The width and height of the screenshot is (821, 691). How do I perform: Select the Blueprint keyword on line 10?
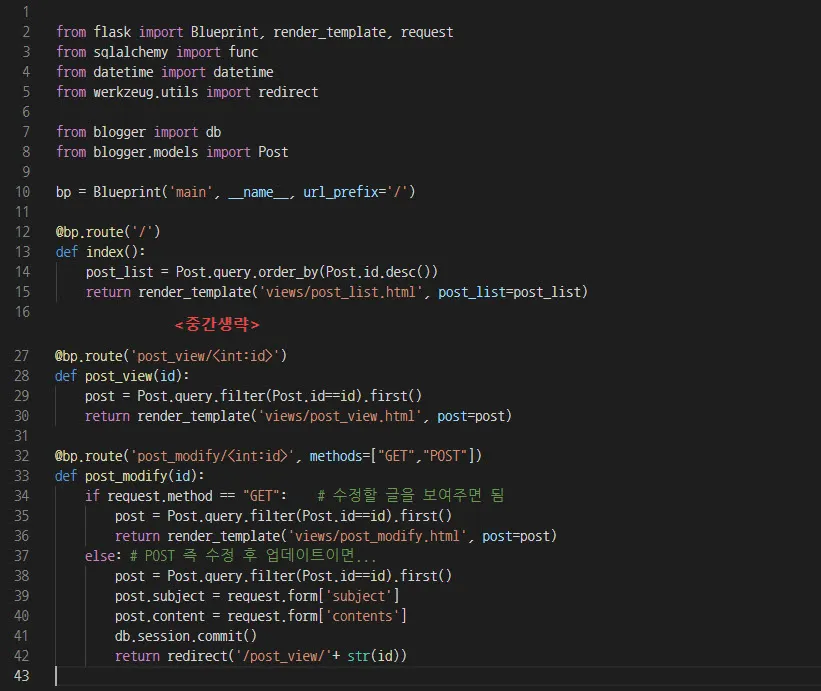click(x=140, y=191)
